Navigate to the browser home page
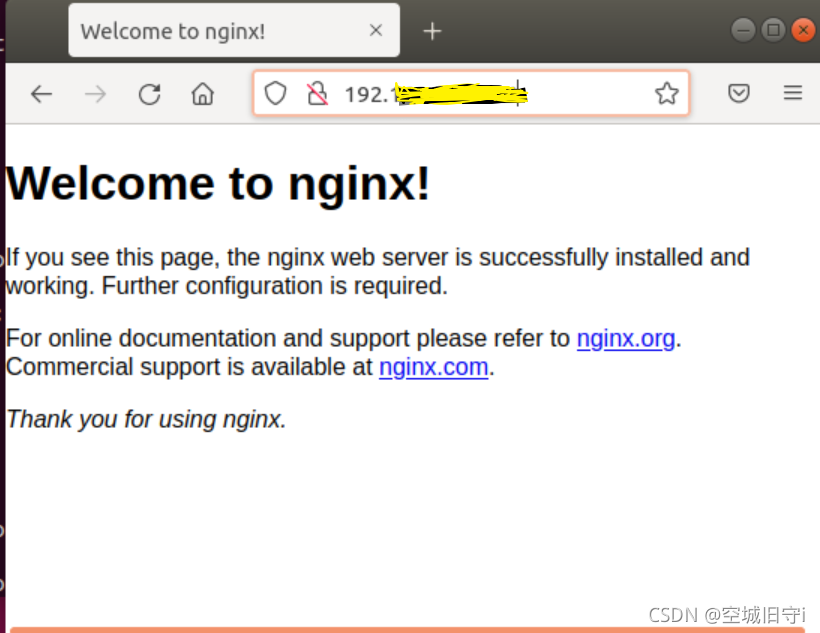 (202, 93)
